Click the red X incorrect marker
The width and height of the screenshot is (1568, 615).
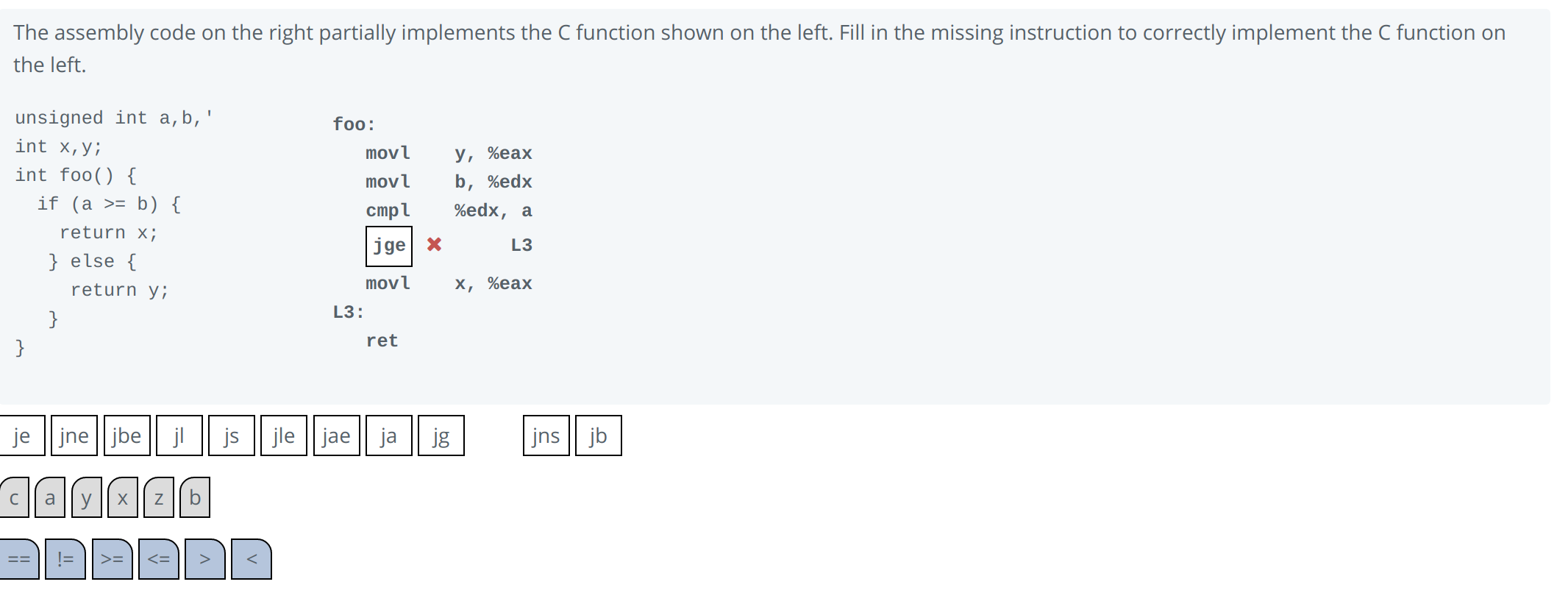coord(435,244)
